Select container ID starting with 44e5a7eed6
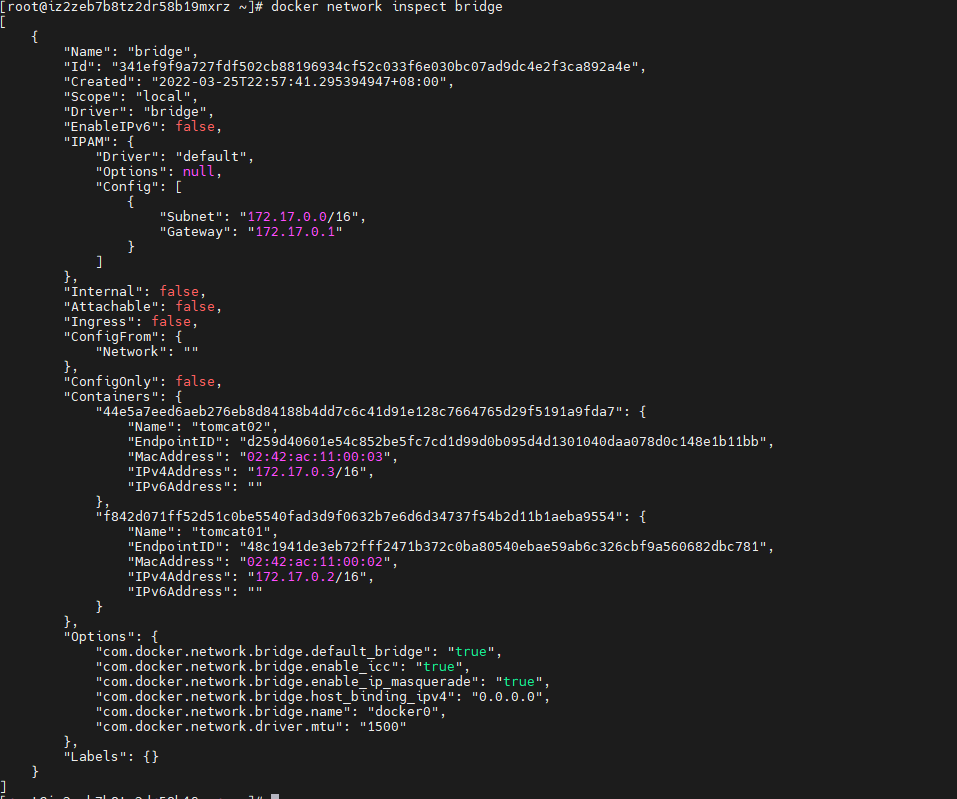The width and height of the screenshot is (957, 799). [x=358, y=412]
